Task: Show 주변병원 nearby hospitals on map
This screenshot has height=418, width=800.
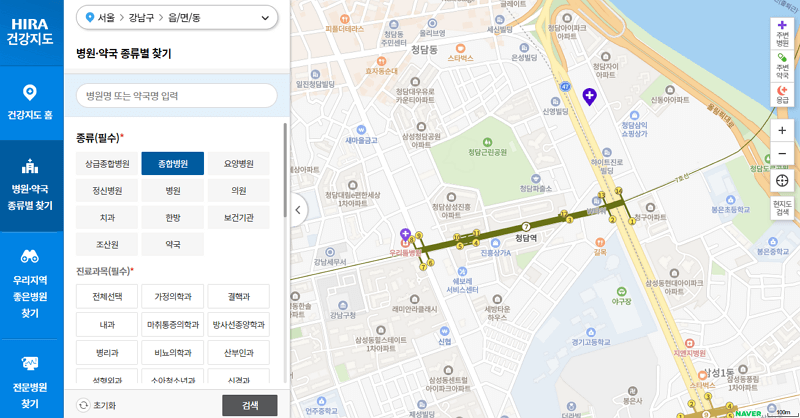Action: point(782,33)
